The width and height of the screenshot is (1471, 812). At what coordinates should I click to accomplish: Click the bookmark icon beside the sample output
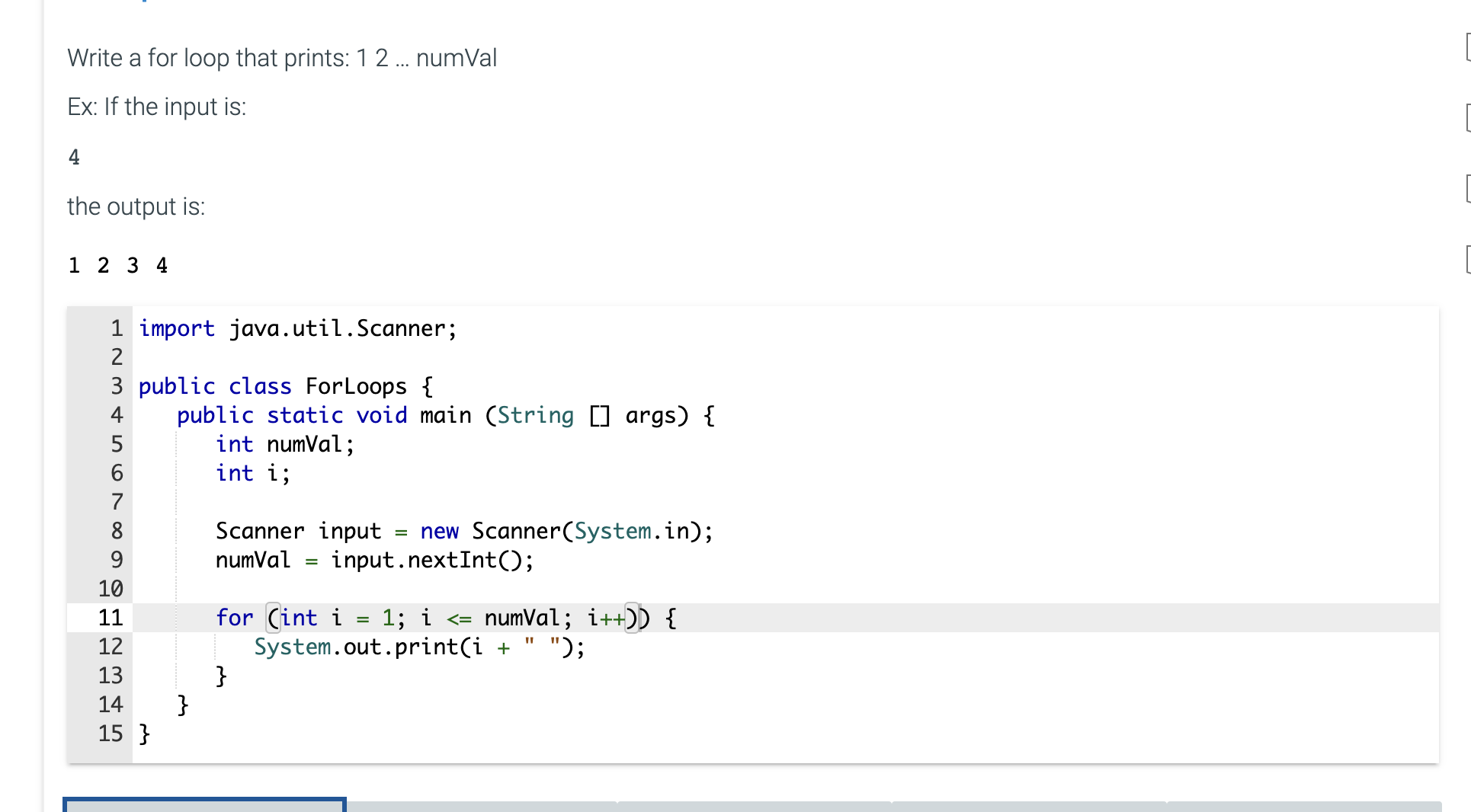tap(1466, 261)
